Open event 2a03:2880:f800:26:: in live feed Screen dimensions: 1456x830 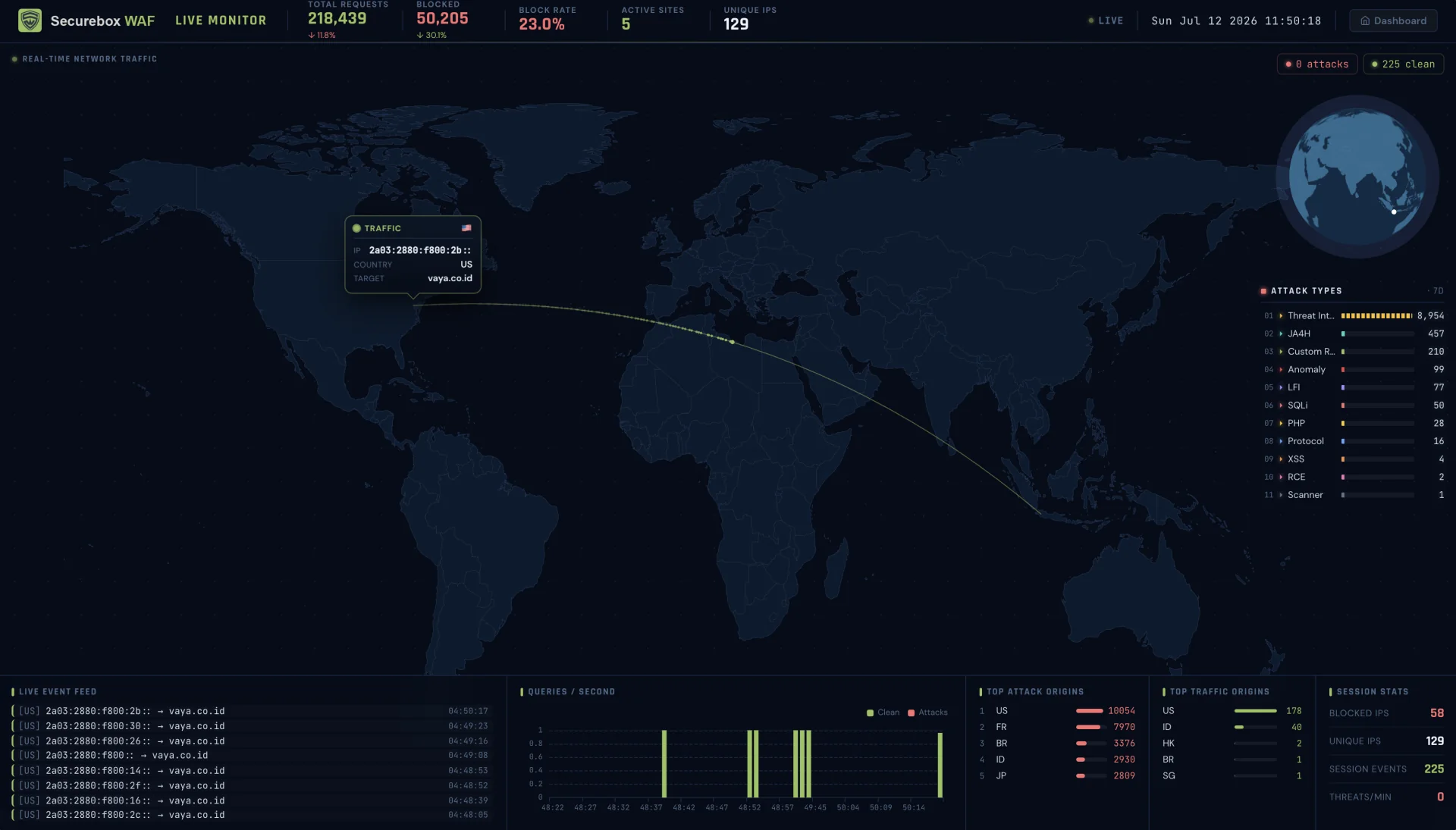(250, 741)
